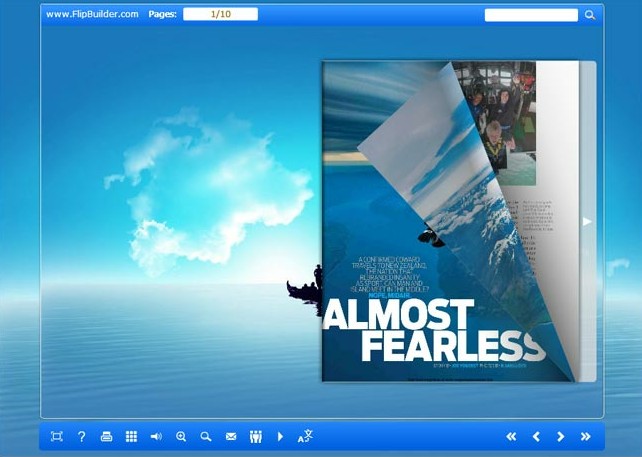Start auto flip playback

tap(280, 436)
